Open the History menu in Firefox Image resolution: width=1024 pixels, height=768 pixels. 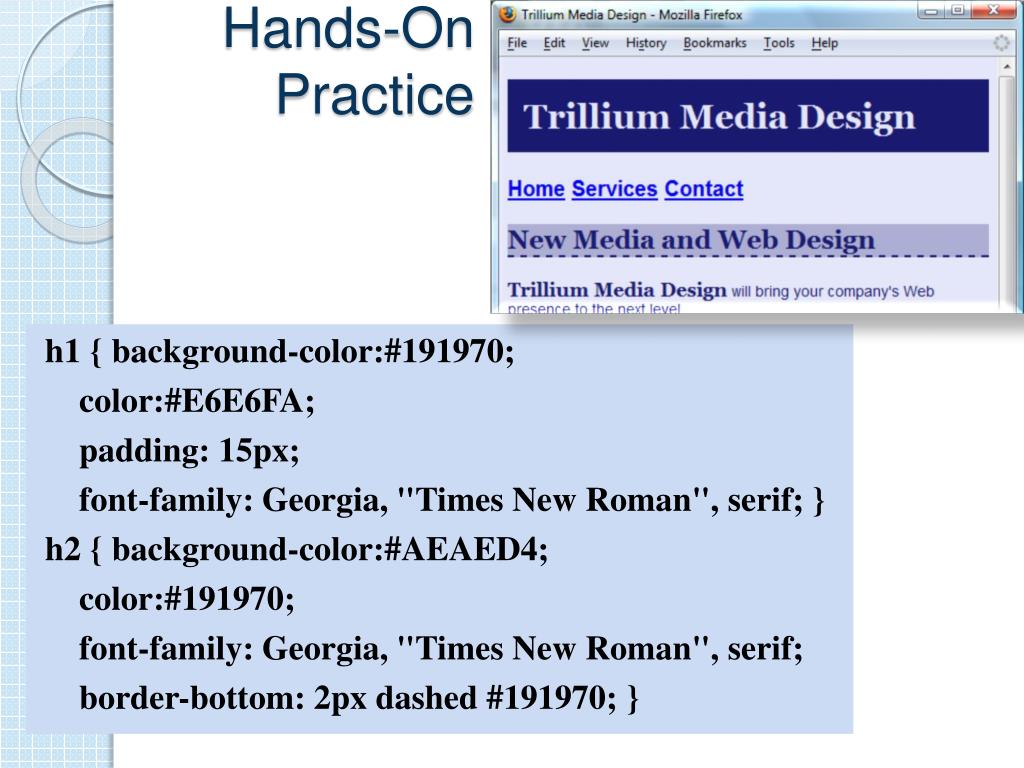[647, 43]
